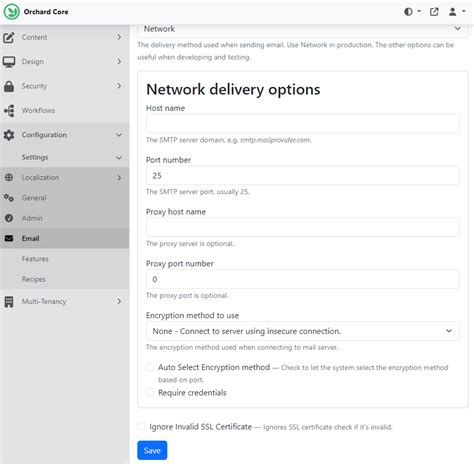Click the Content pencil icon in sidebar
474x464 pixels.
(x=9, y=37)
